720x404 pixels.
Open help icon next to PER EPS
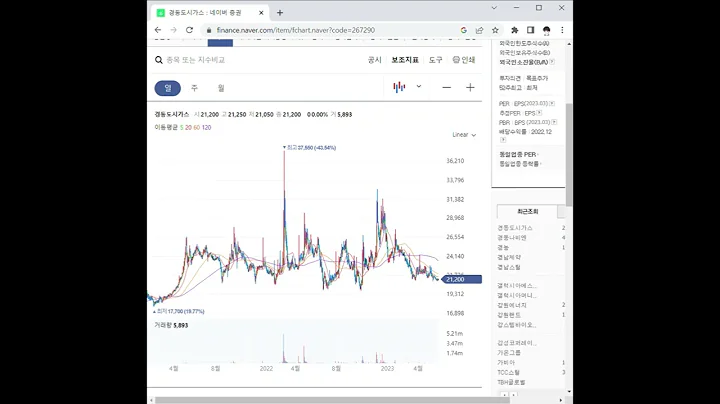(552, 103)
